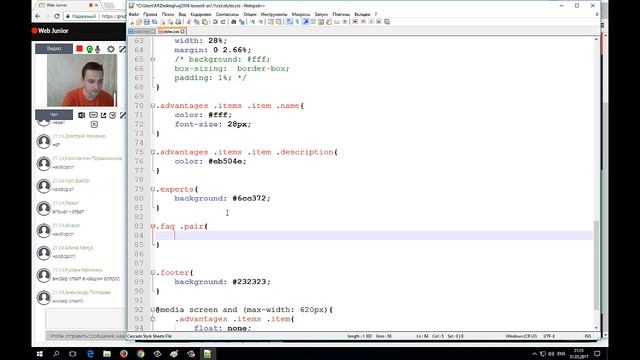Switch to the index.html document tab
The image size is (640, 360).
[x=142, y=31]
